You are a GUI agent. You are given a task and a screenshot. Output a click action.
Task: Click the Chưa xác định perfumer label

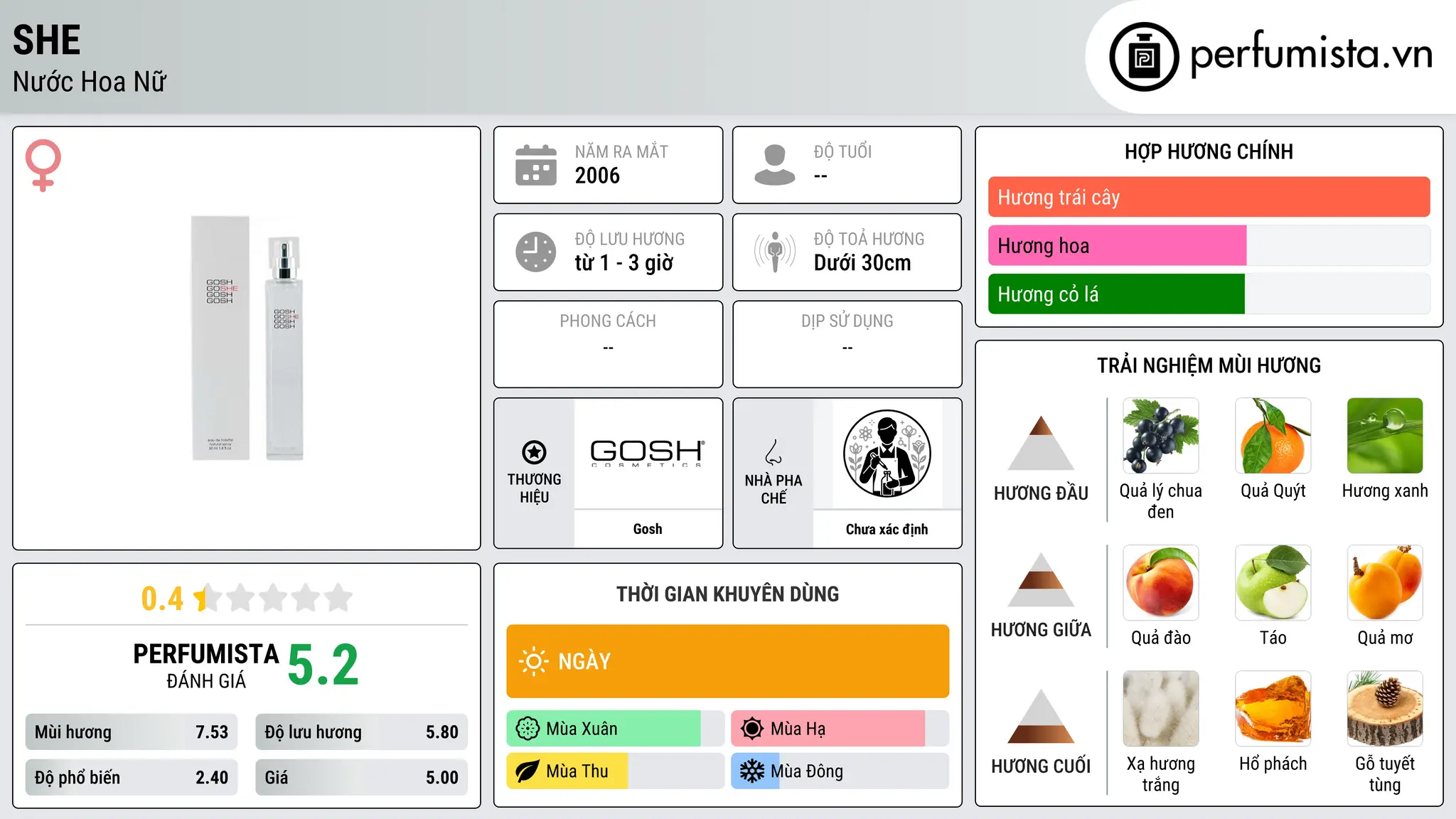tap(887, 529)
